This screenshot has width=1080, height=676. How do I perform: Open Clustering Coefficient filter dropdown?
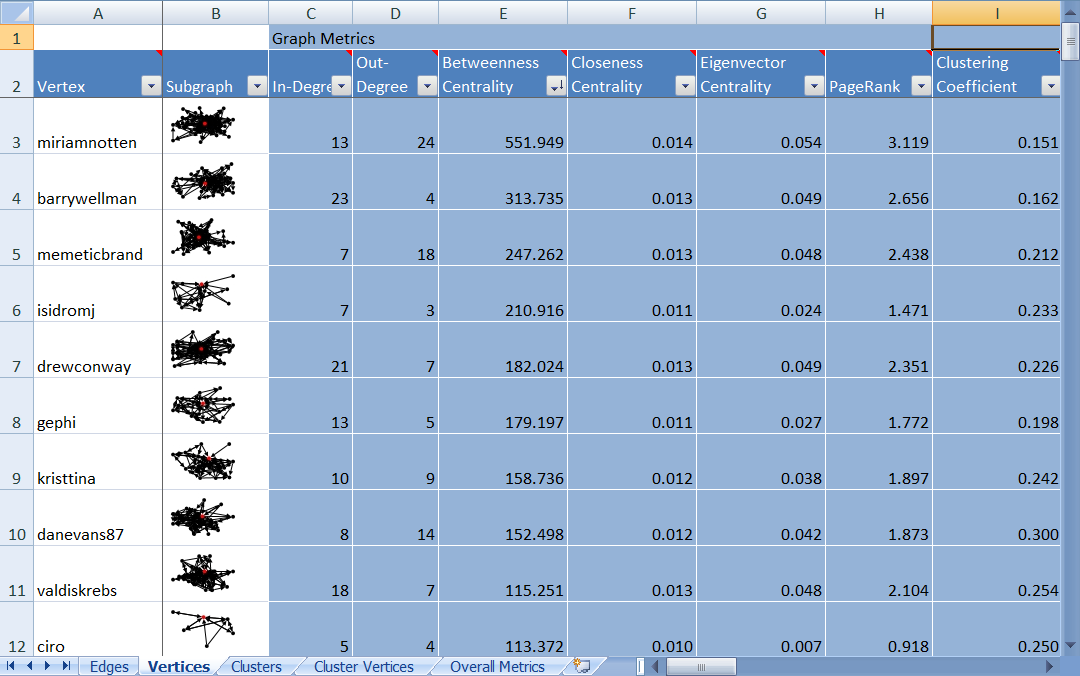[1050, 87]
